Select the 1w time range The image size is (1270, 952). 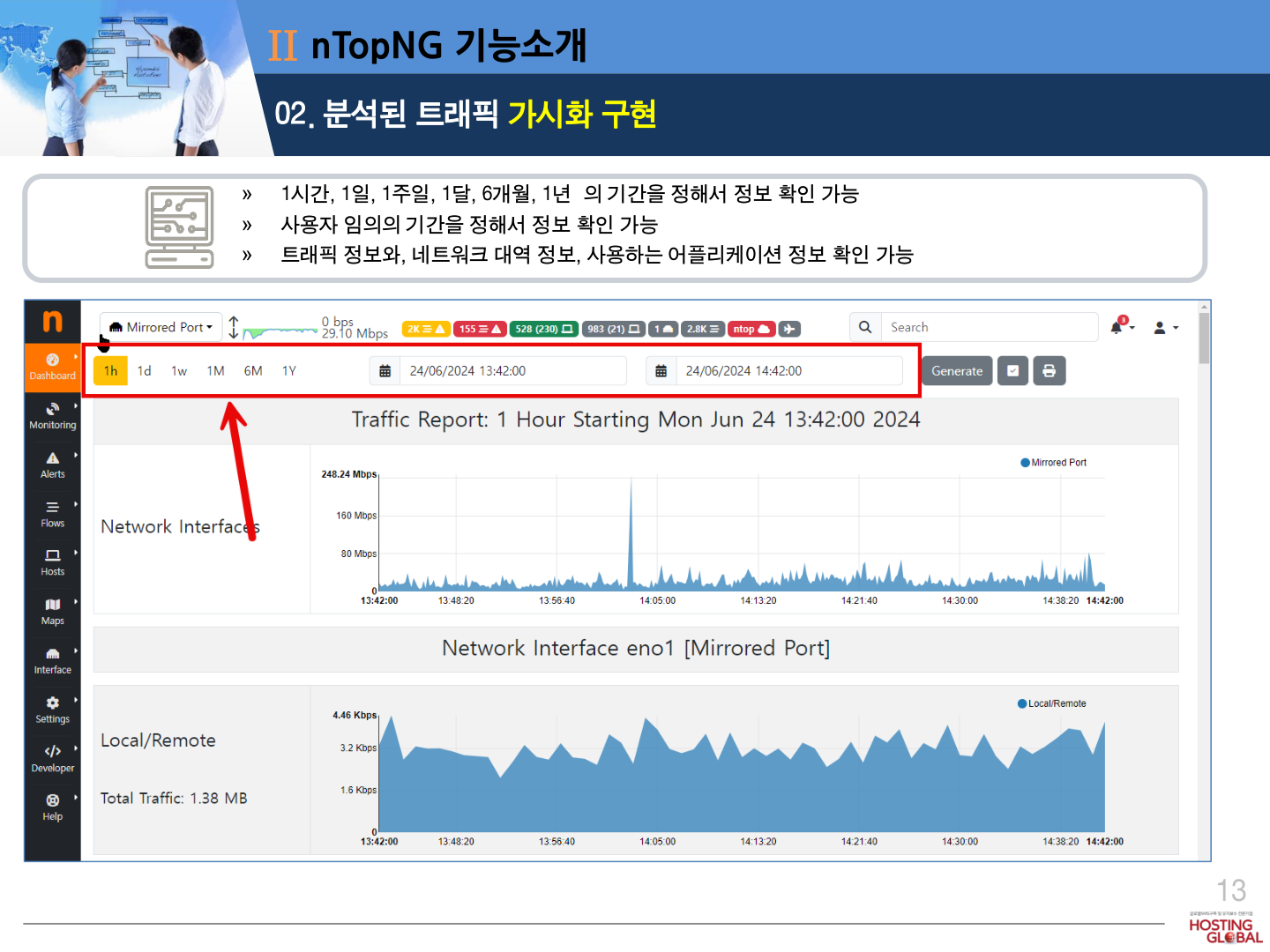tap(179, 371)
